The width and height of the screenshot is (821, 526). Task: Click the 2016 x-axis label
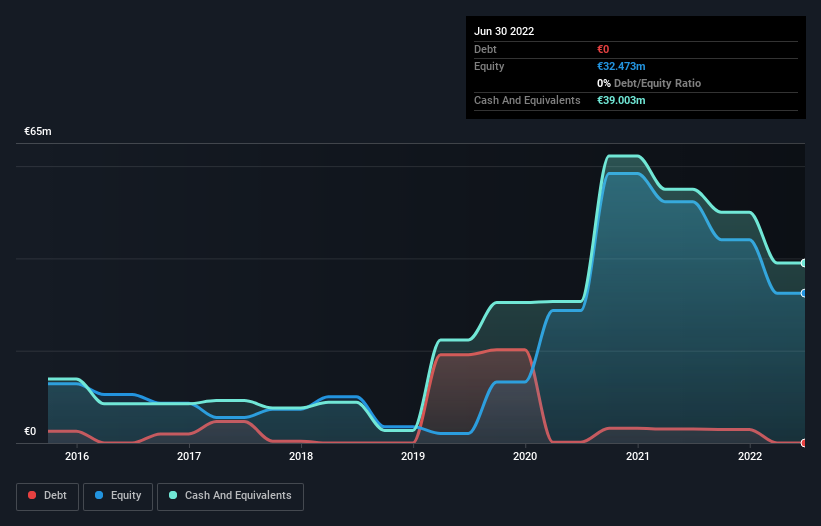(x=77, y=456)
